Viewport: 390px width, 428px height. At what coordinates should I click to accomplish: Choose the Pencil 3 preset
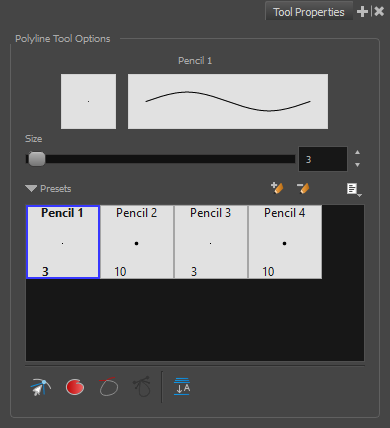(211, 242)
